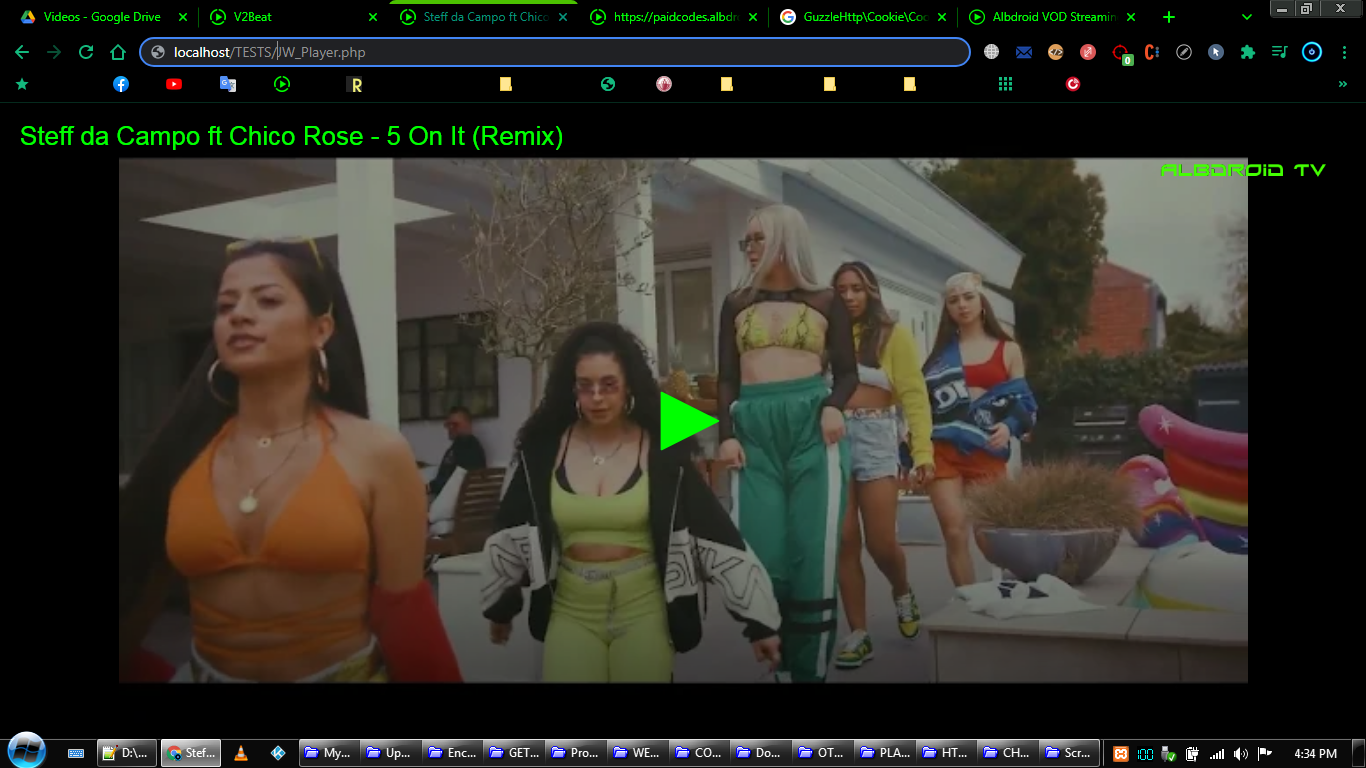Go forward to next page
This screenshot has width=1366, height=768.
click(54, 52)
